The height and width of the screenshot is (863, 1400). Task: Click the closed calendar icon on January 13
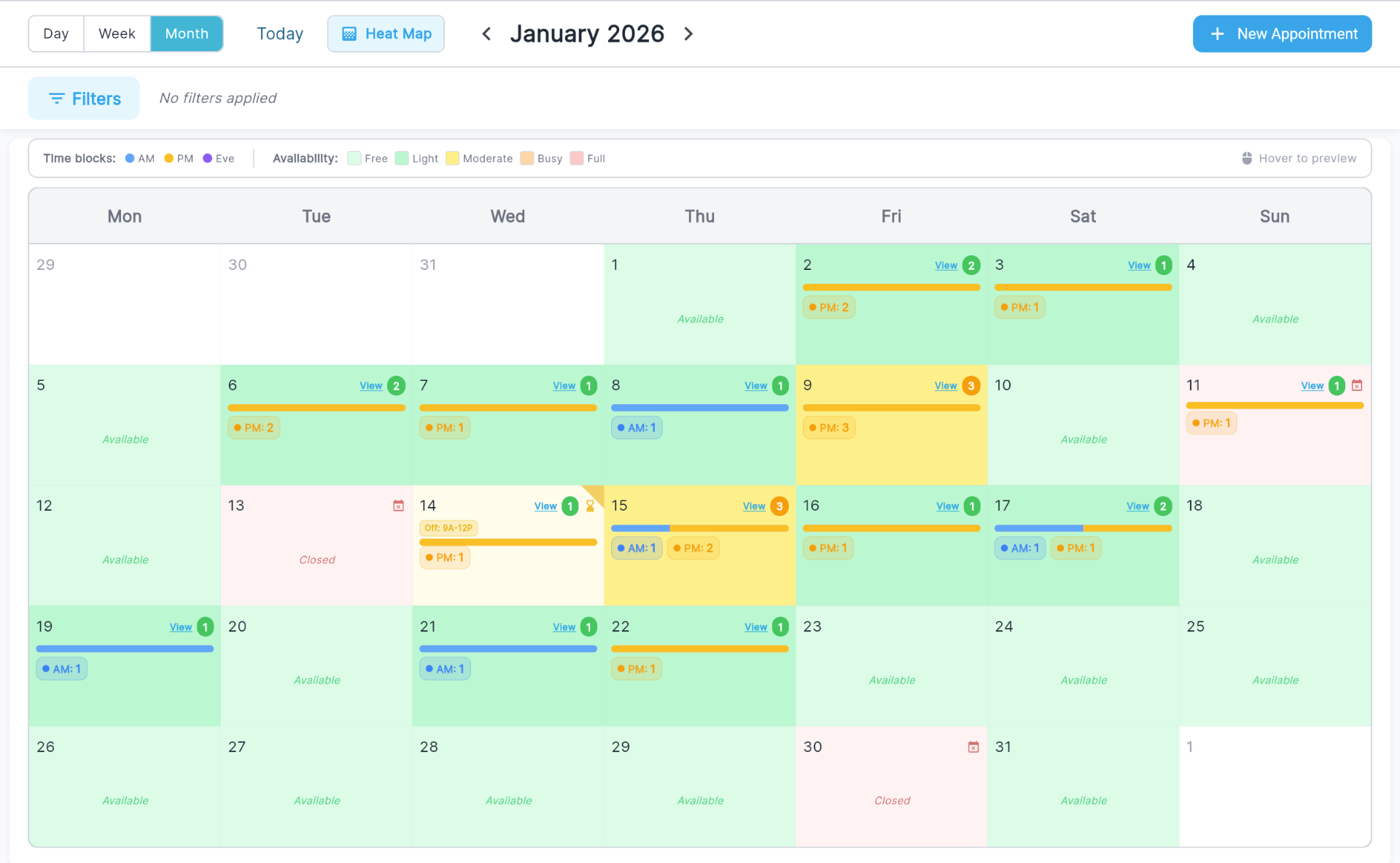click(x=398, y=506)
